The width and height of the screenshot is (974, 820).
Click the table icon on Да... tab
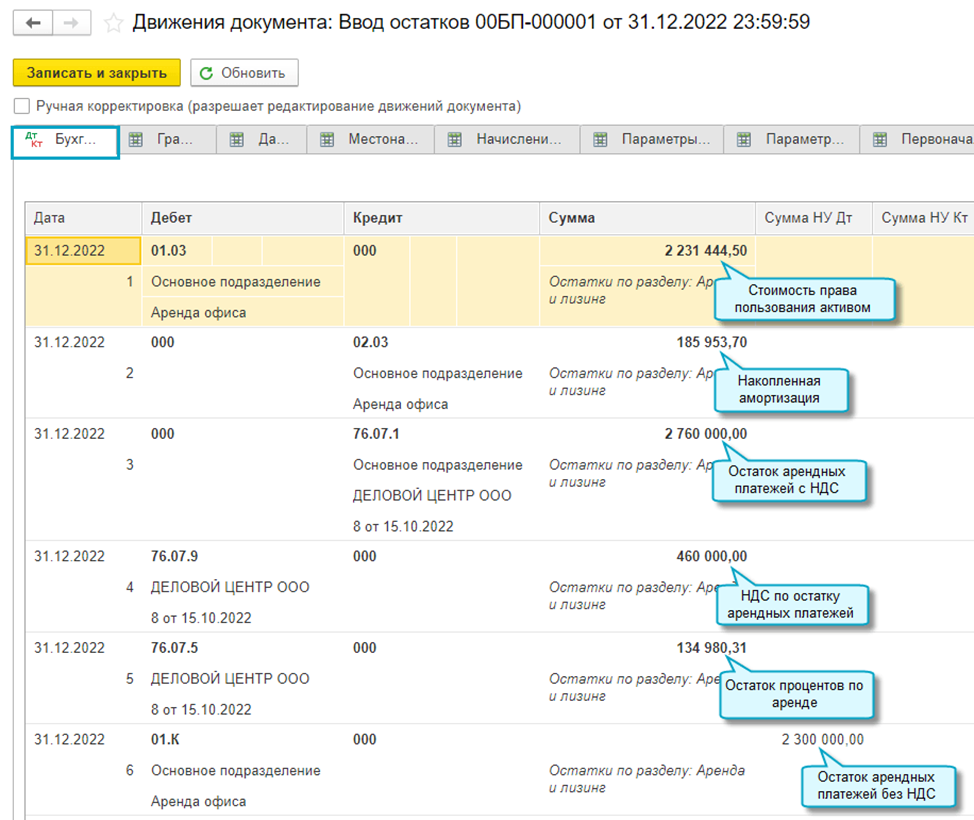pyautogui.click(x=237, y=141)
